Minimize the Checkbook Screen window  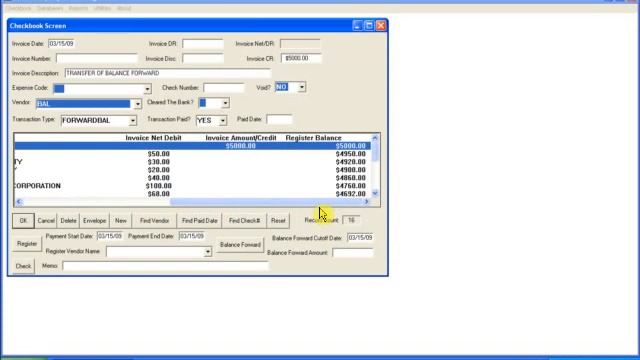[357, 26]
